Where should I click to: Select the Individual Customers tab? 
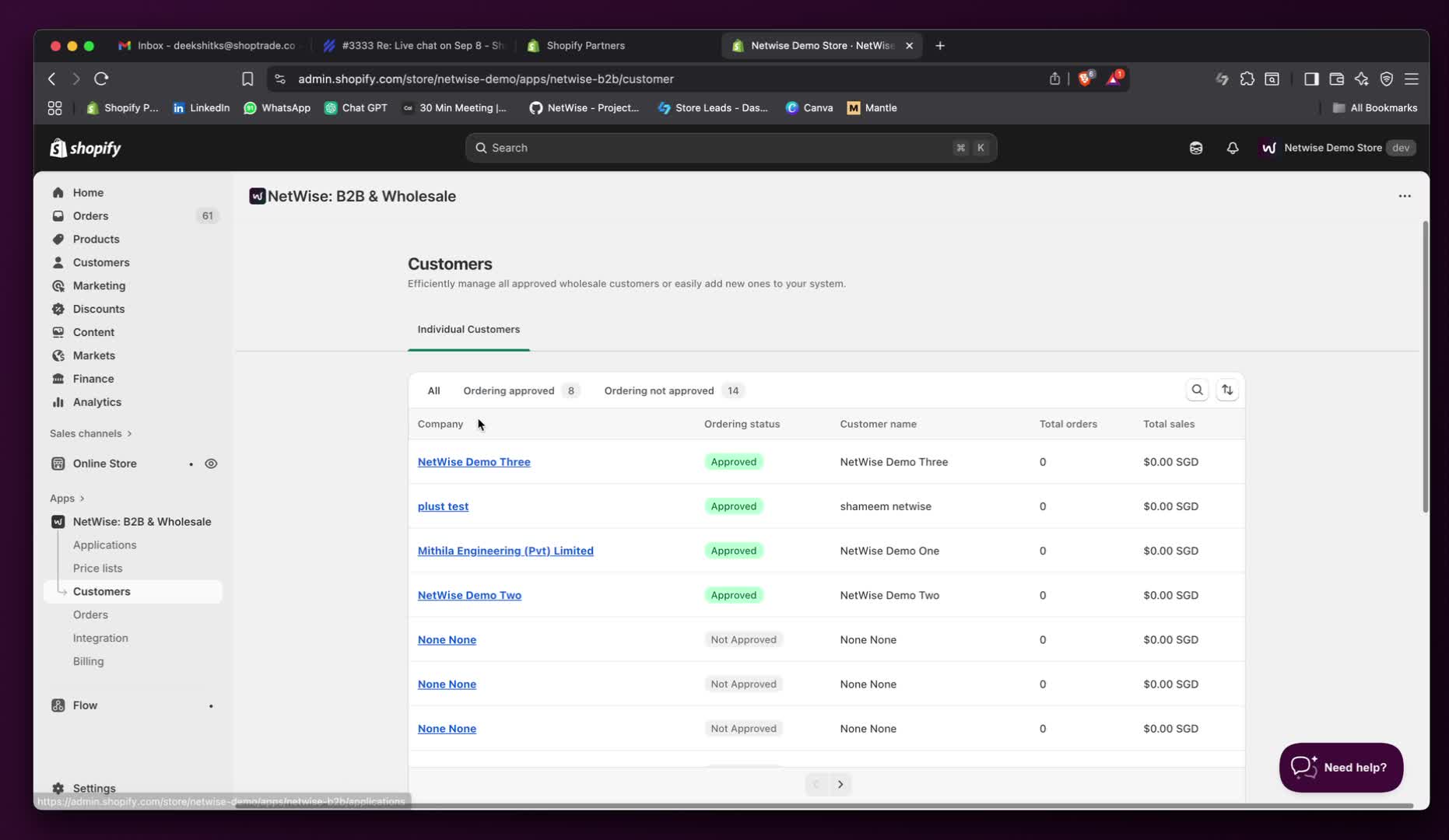468,329
